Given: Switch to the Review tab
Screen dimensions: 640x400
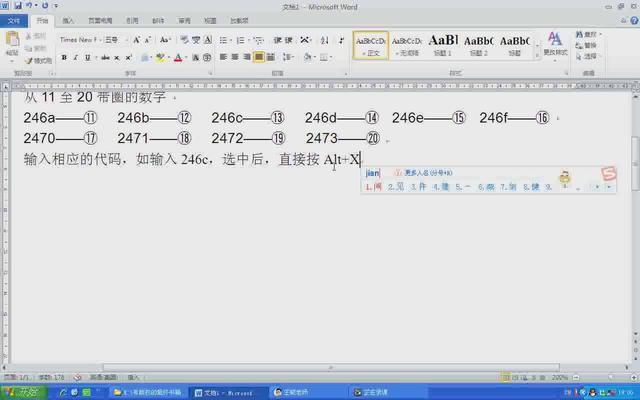Looking at the screenshot, I should point(184,20).
